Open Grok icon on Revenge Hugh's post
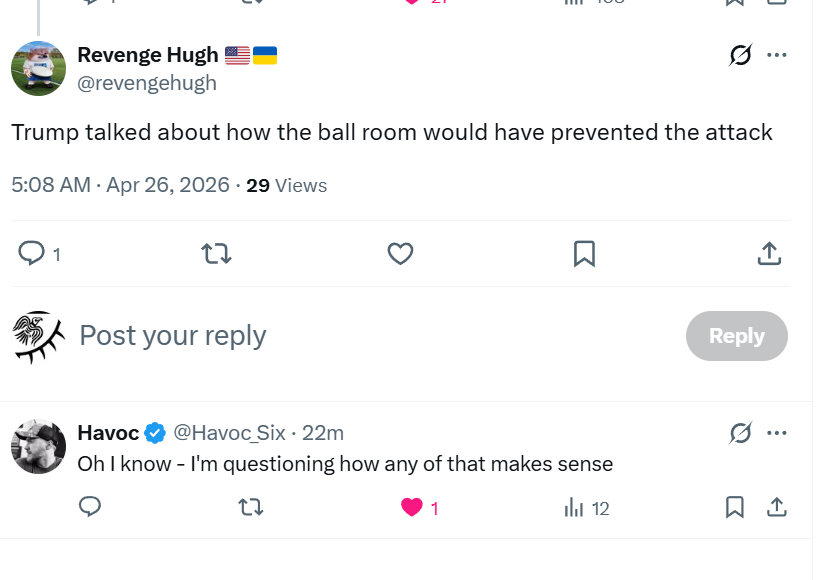The width and height of the screenshot is (834, 580). (x=740, y=55)
